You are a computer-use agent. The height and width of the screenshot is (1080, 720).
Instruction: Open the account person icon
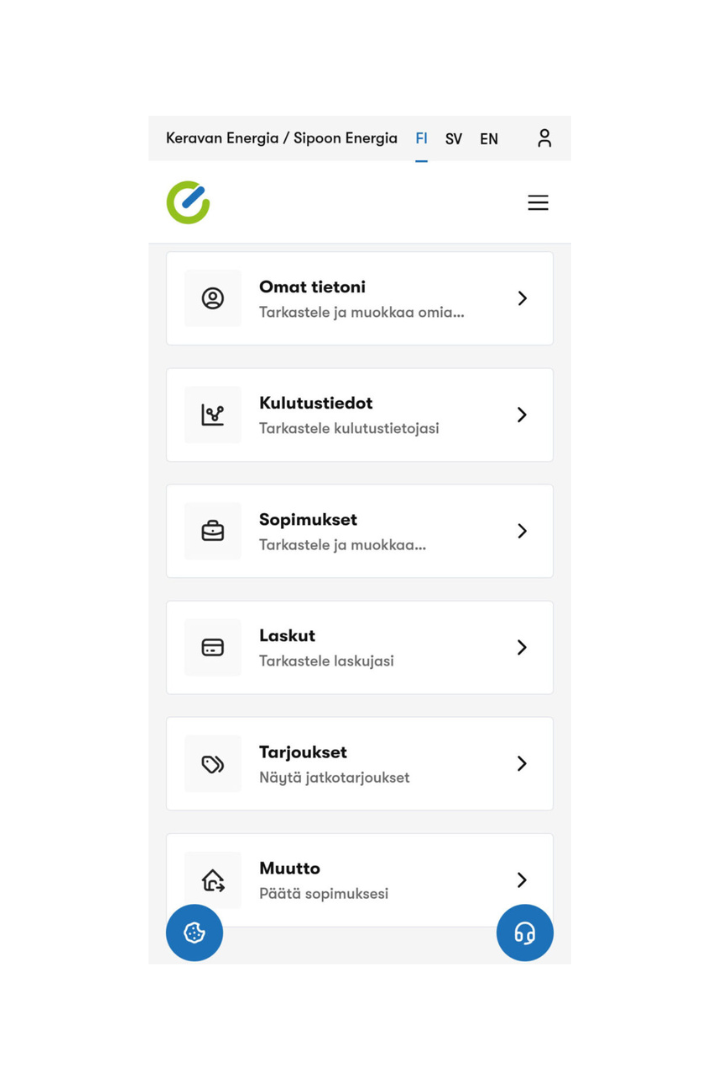(x=544, y=138)
